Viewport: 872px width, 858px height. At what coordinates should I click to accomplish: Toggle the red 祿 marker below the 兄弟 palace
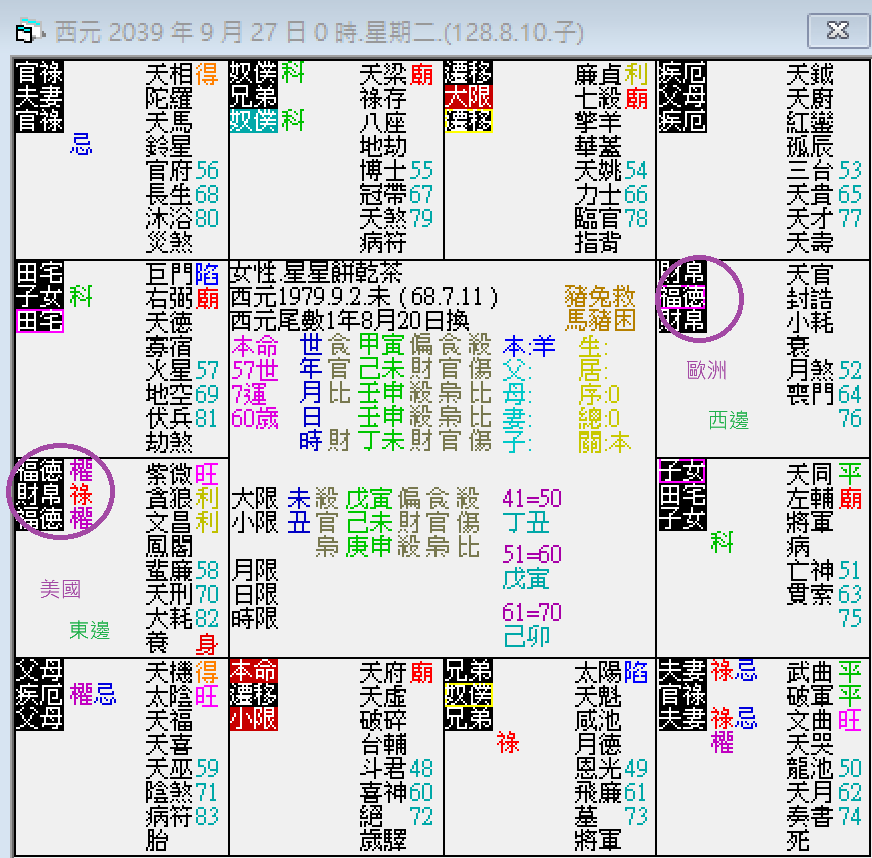click(509, 744)
